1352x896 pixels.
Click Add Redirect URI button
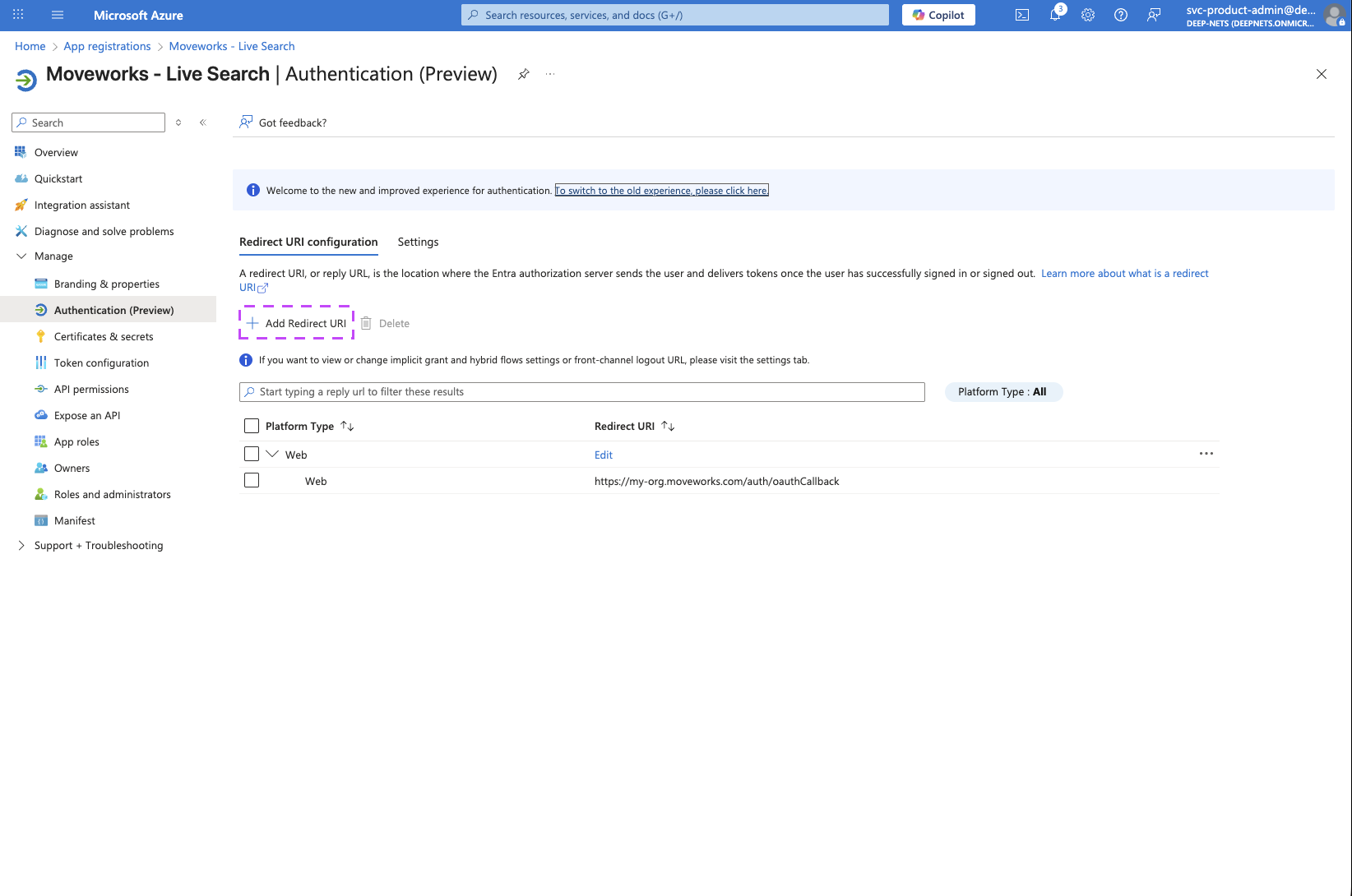click(296, 323)
